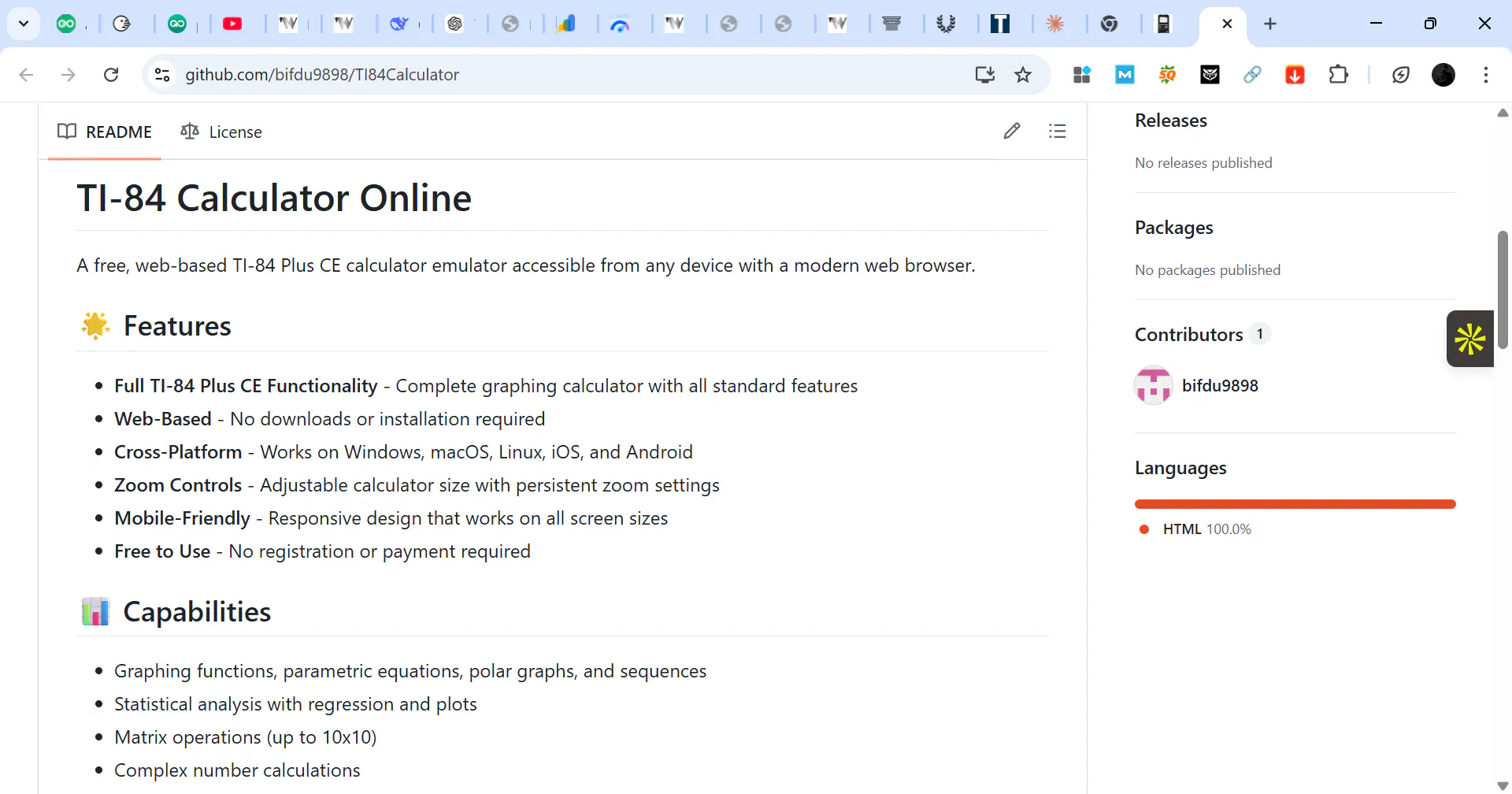The width and height of the screenshot is (1512, 794).
Task: Click 'No releases published' text
Action: [1203, 163]
